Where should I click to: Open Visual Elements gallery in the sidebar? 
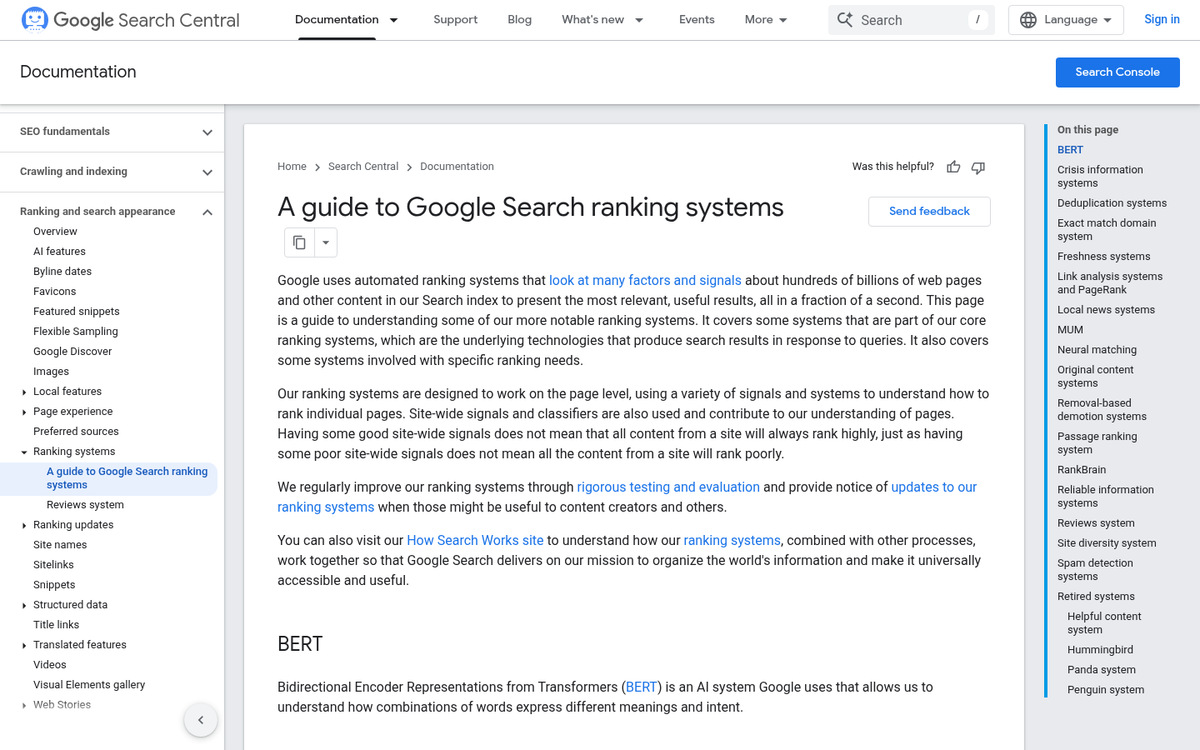click(x=89, y=685)
